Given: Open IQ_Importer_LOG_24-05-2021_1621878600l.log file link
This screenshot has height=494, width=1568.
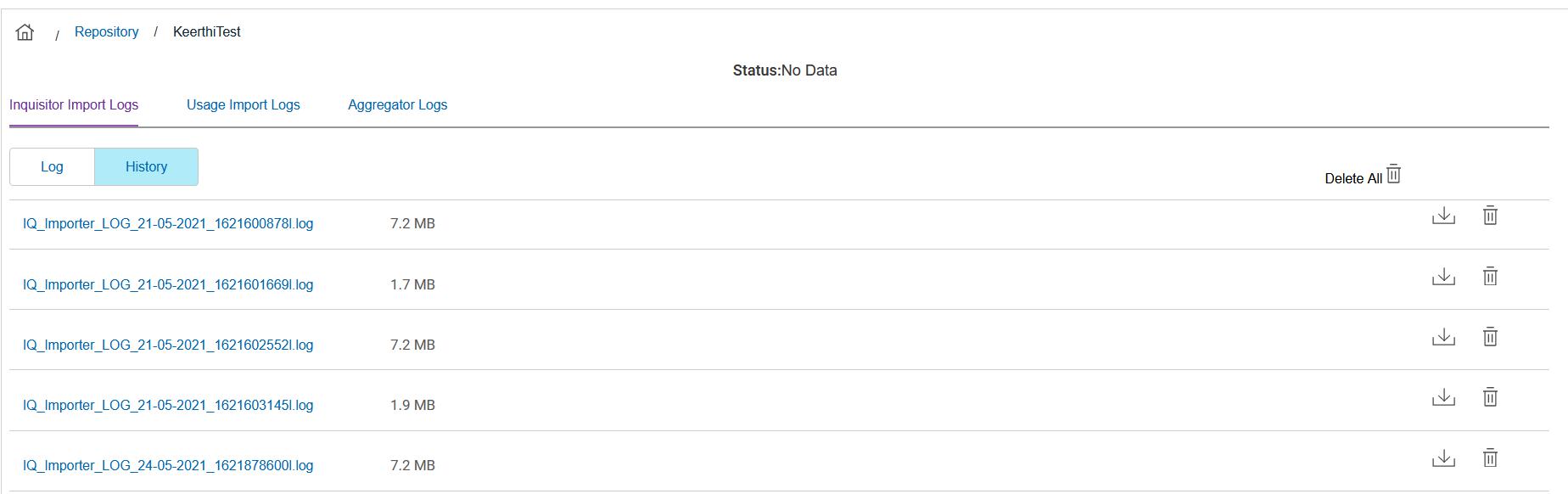Looking at the screenshot, I should (168, 466).
